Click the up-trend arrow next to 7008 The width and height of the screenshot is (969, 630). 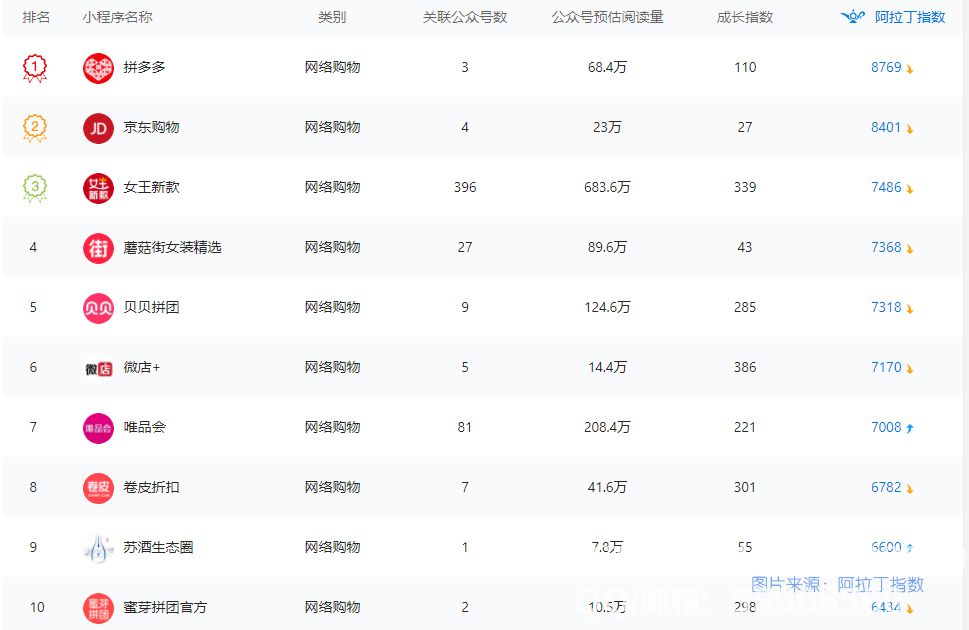pos(910,428)
